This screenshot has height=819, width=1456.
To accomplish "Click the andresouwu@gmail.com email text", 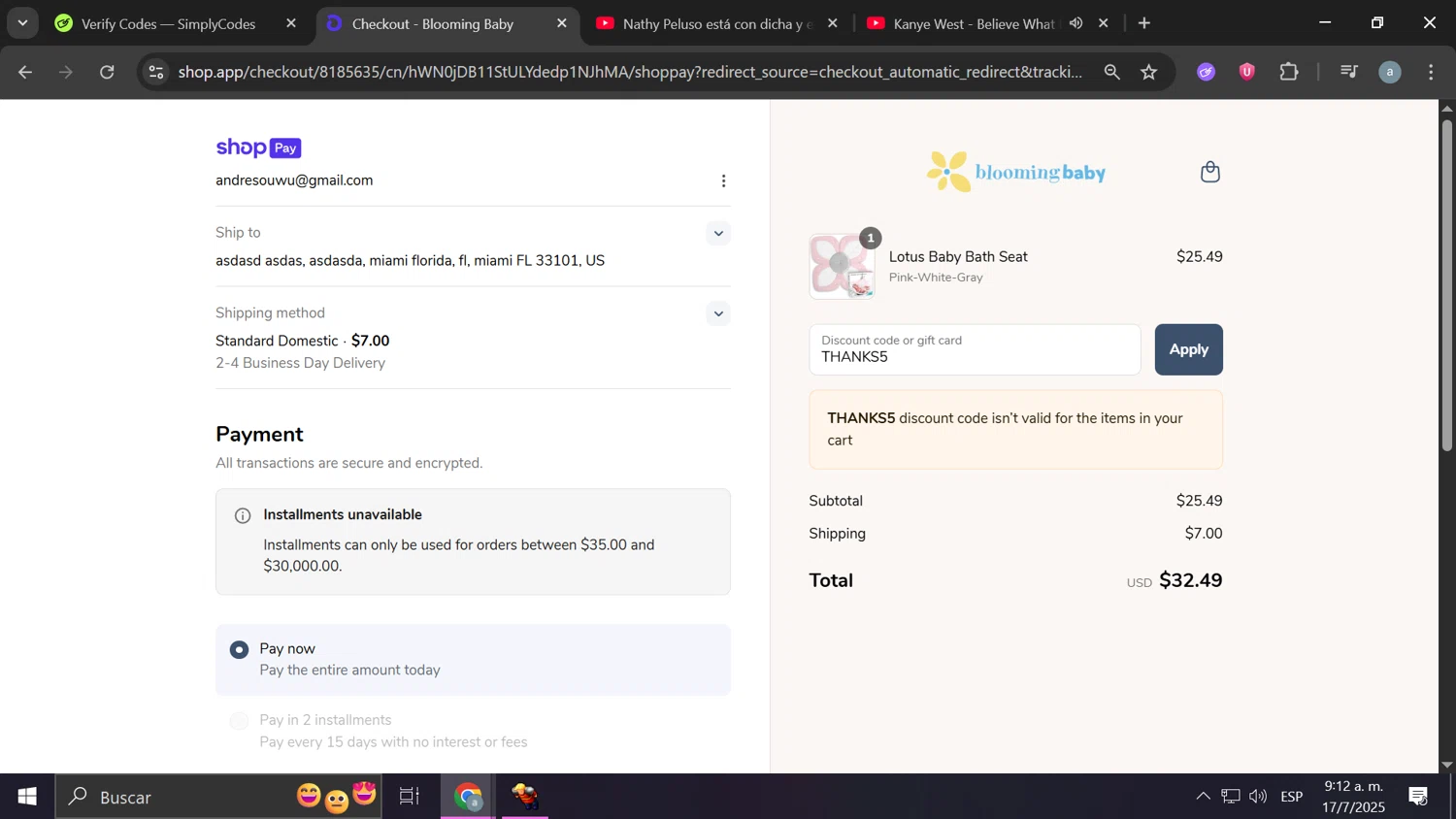I will [294, 180].
